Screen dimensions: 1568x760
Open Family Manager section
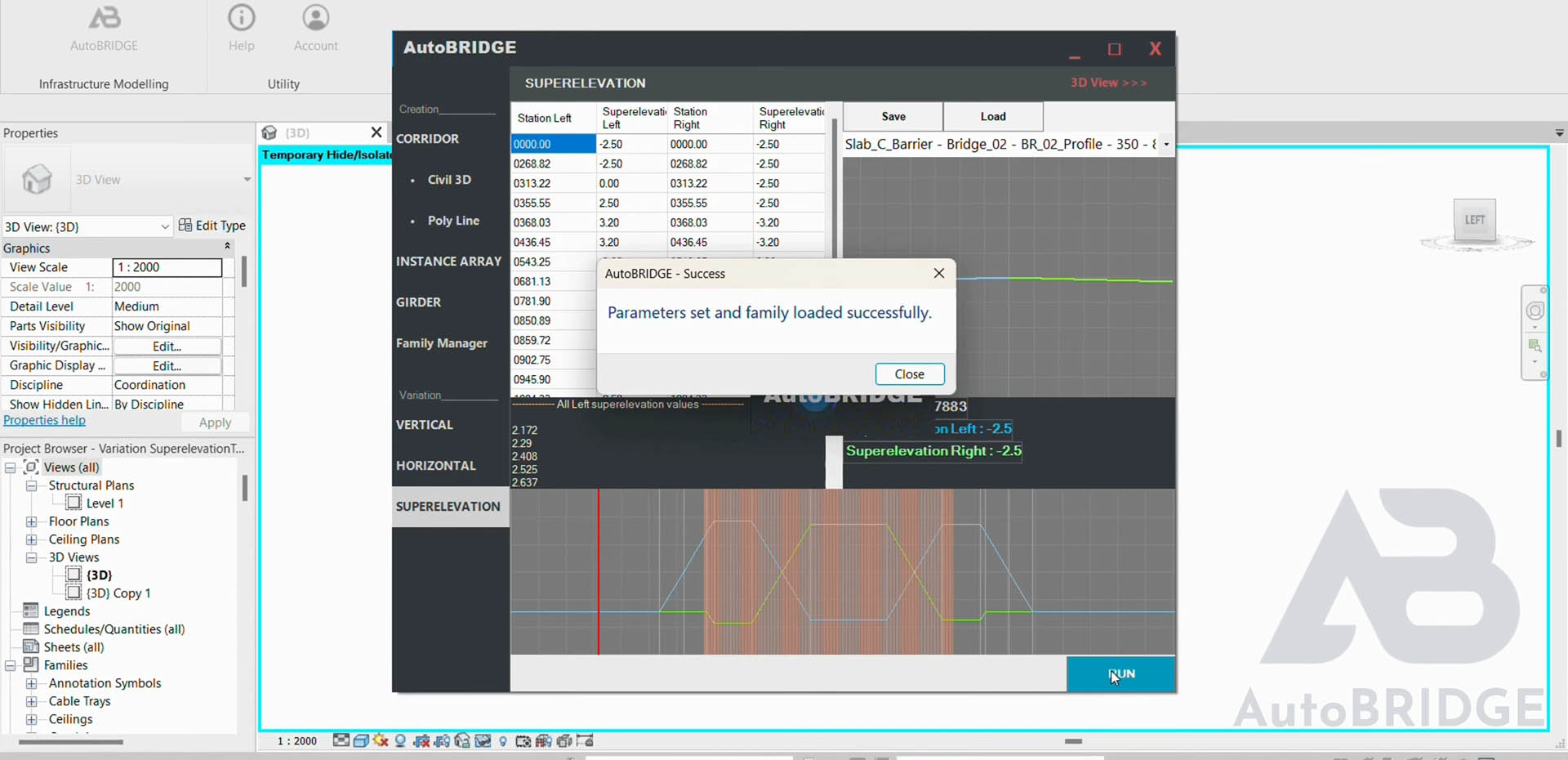(441, 343)
